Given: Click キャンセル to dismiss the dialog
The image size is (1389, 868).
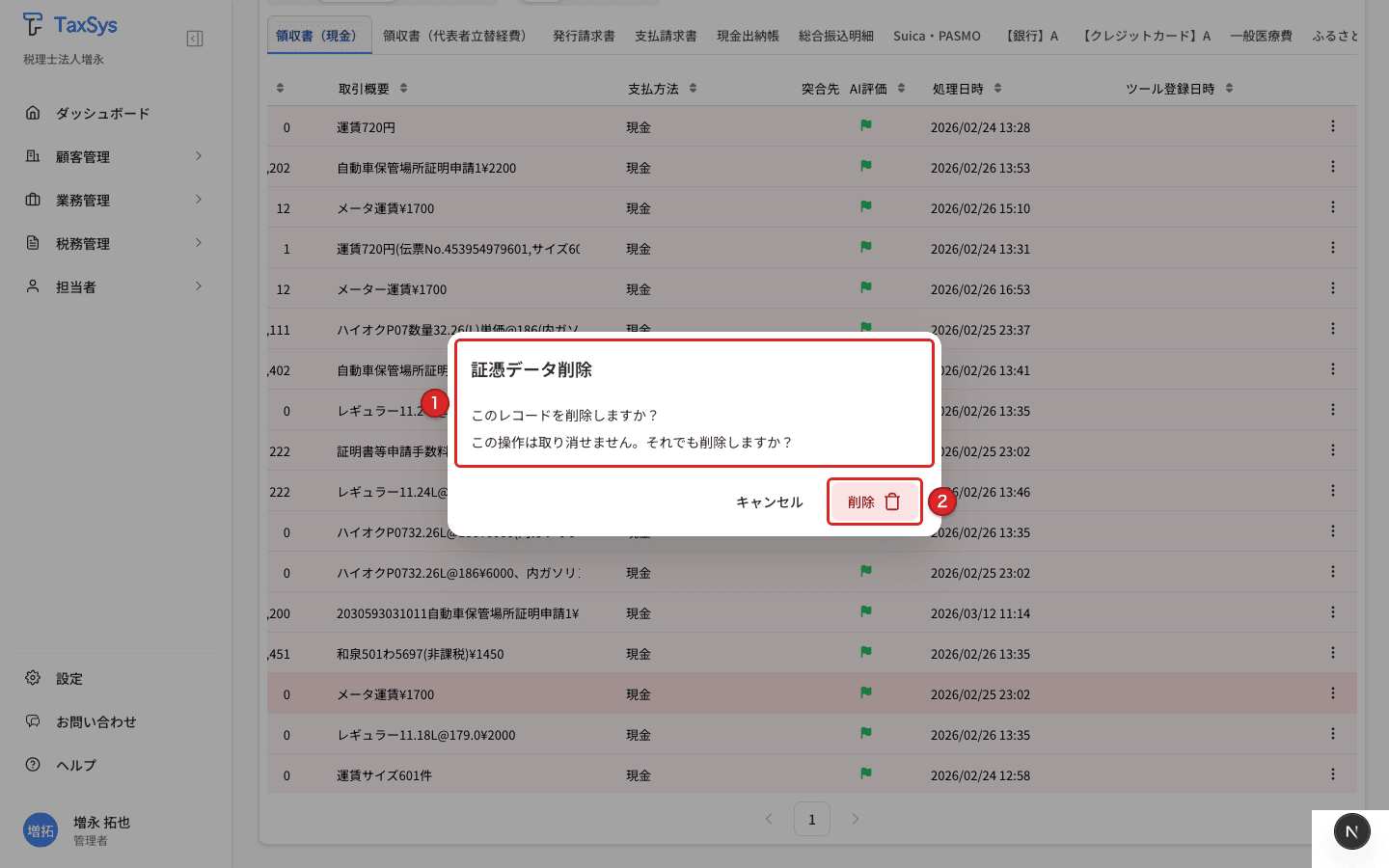Looking at the screenshot, I should [769, 502].
